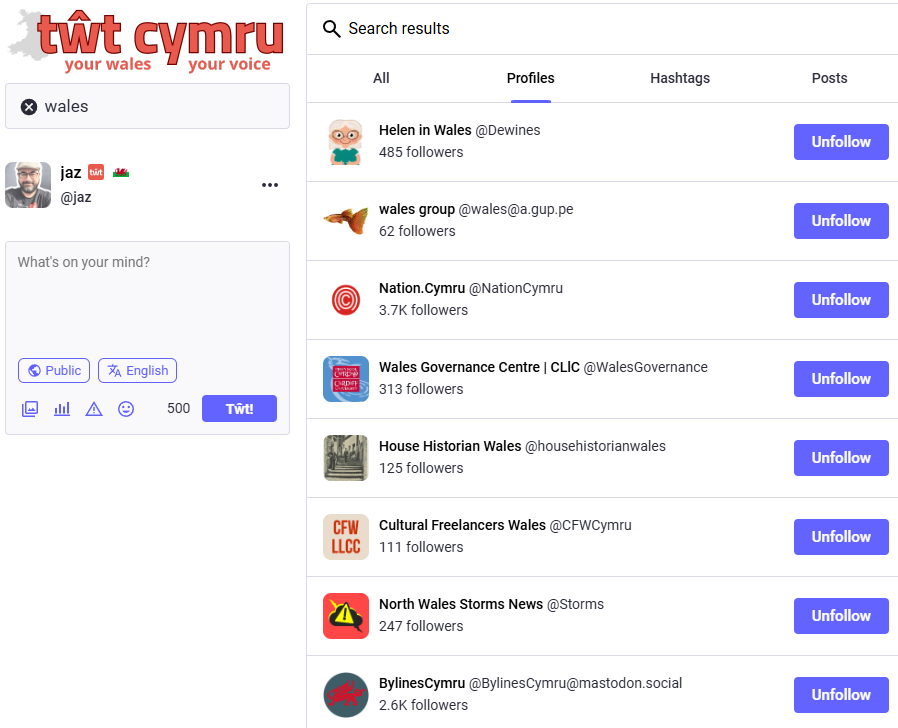Screen dimensions: 898x728
Task: Clear the wales search text
Action: [x=28, y=107]
